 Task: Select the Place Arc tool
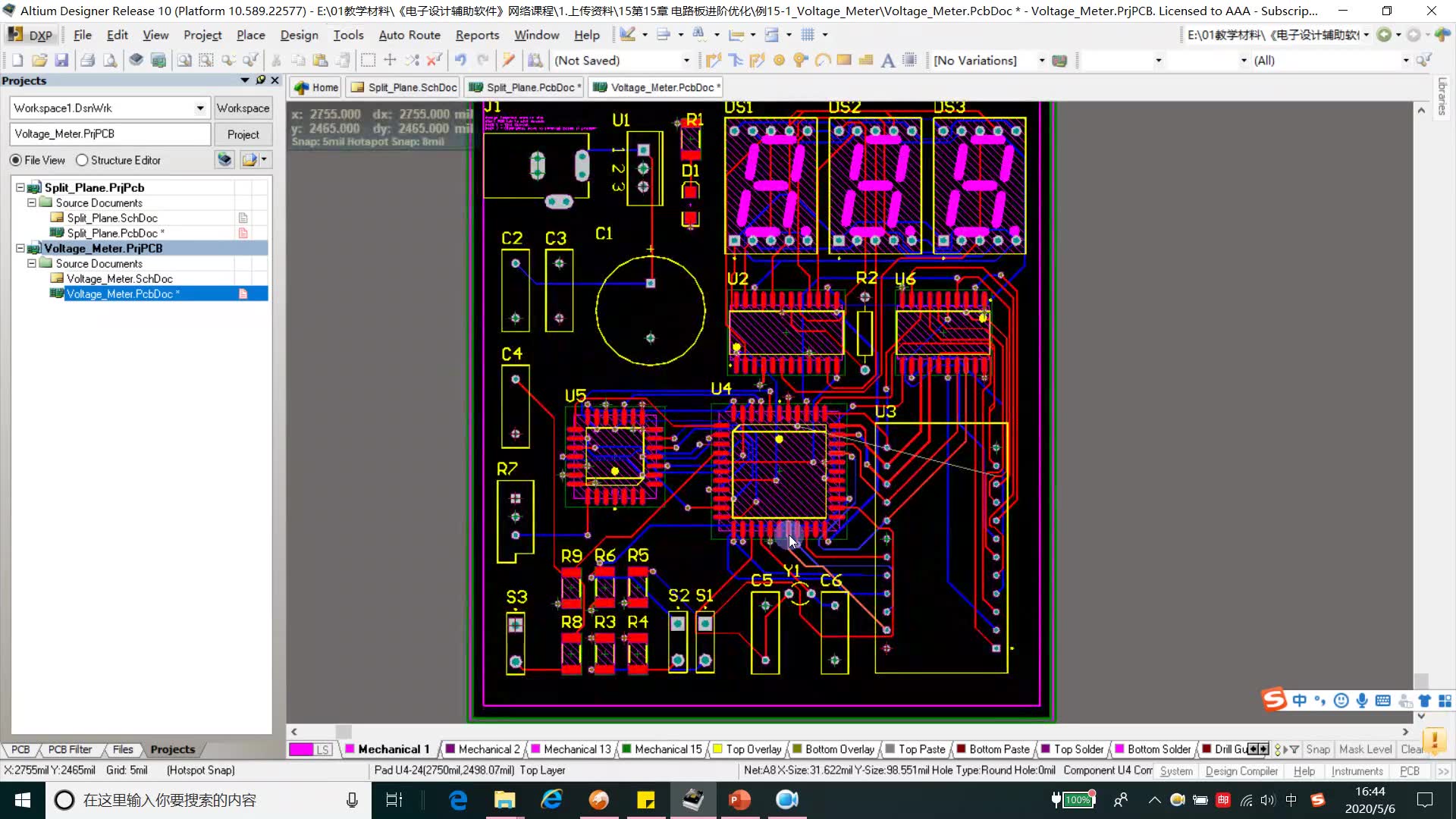pos(822,61)
